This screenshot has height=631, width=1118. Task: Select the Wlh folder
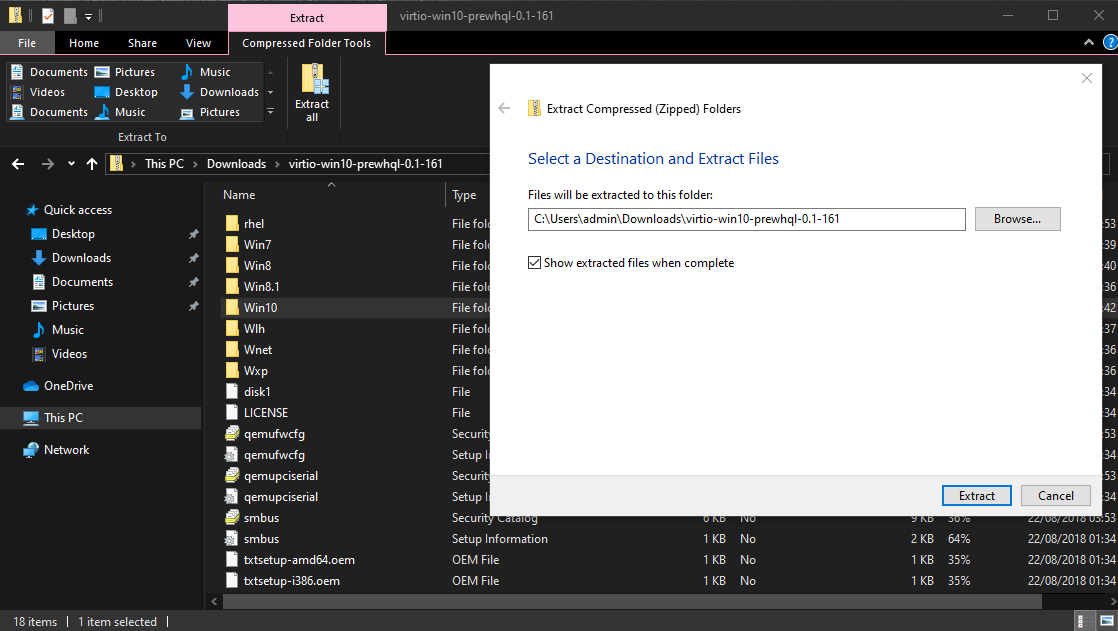click(245, 329)
